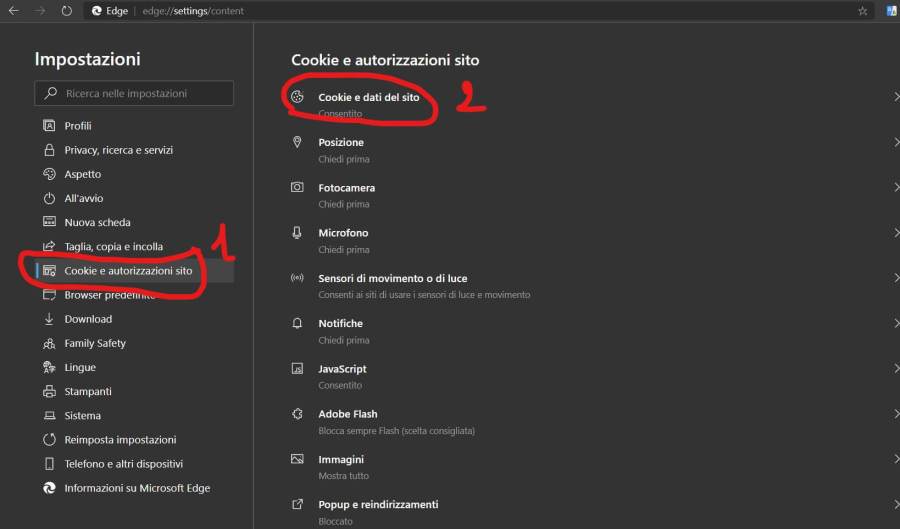Expand the Posizione row chevron

[x=895, y=142]
